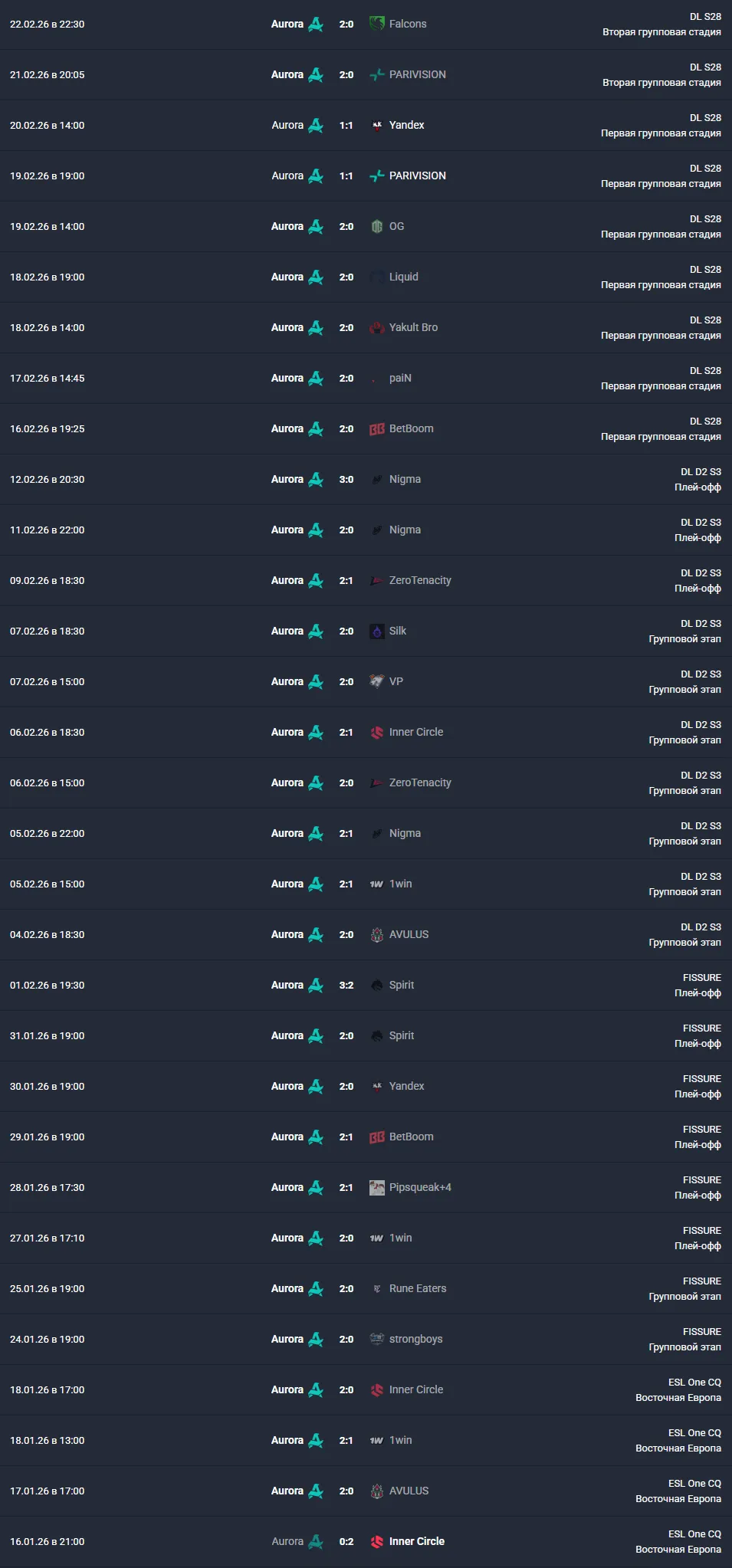Image resolution: width=732 pixels, height=1568 pixels.
Task: Click Inner Circle logo in the 16.01.26 match
Action: point(376,1541)
